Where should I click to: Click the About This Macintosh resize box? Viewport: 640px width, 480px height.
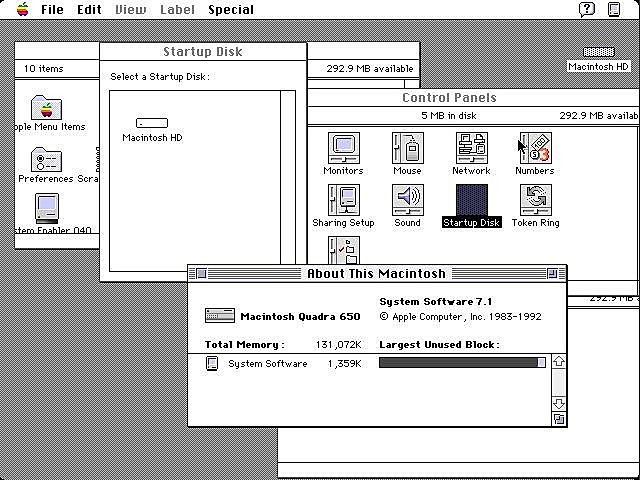(559, 419)
